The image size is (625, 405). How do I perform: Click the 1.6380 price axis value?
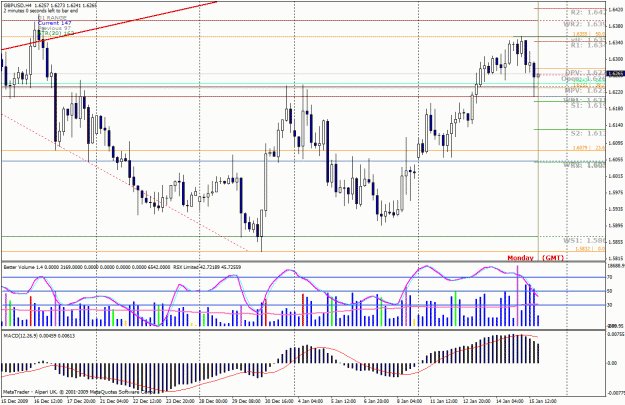[615, 26]
